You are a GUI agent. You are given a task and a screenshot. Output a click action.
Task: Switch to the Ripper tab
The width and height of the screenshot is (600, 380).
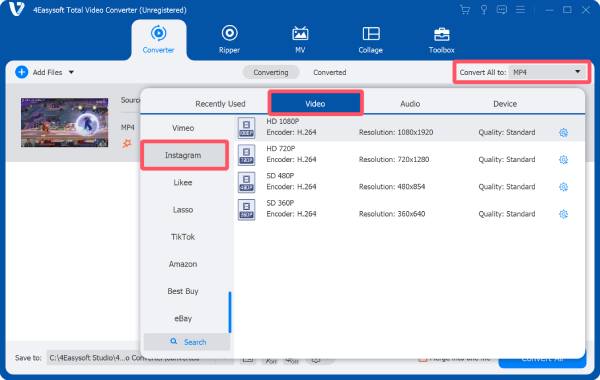coord(229,40)
